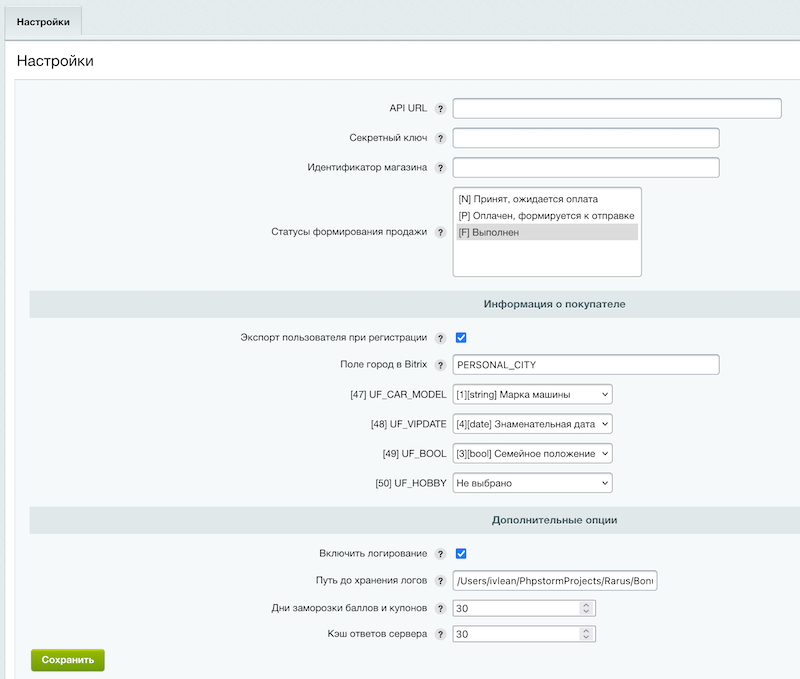Image resolution: width=800 pixels, height=679 pixels.
Task: Open help next to Путь до хранения логов
Action: pyautogui.click(x=438, y=580)
